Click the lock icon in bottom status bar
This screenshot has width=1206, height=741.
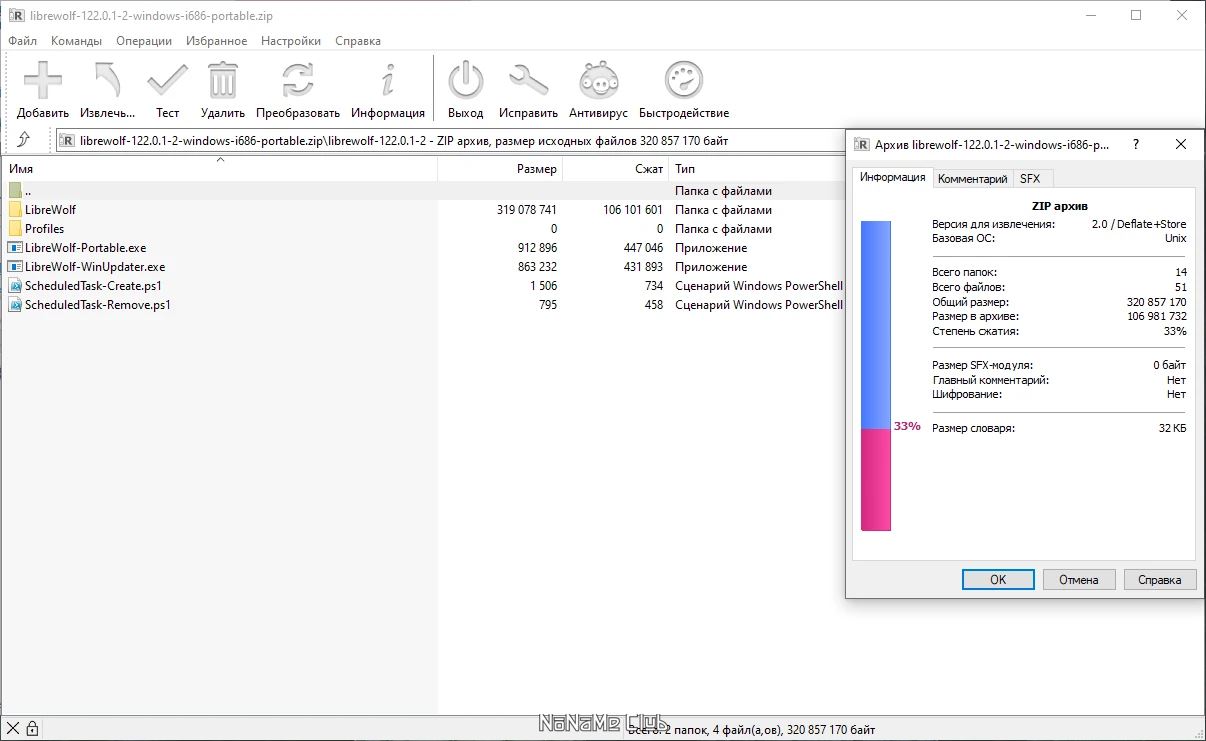(34, 728)
